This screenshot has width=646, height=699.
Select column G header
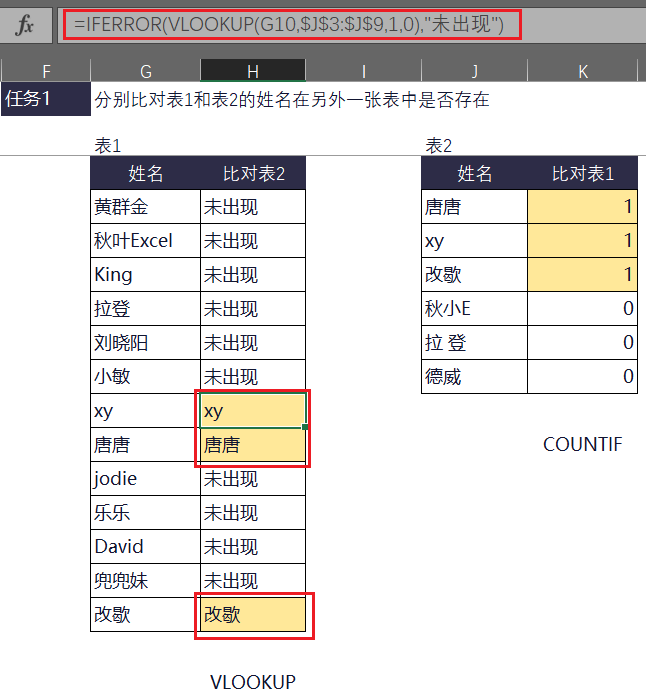click(146, 71)
